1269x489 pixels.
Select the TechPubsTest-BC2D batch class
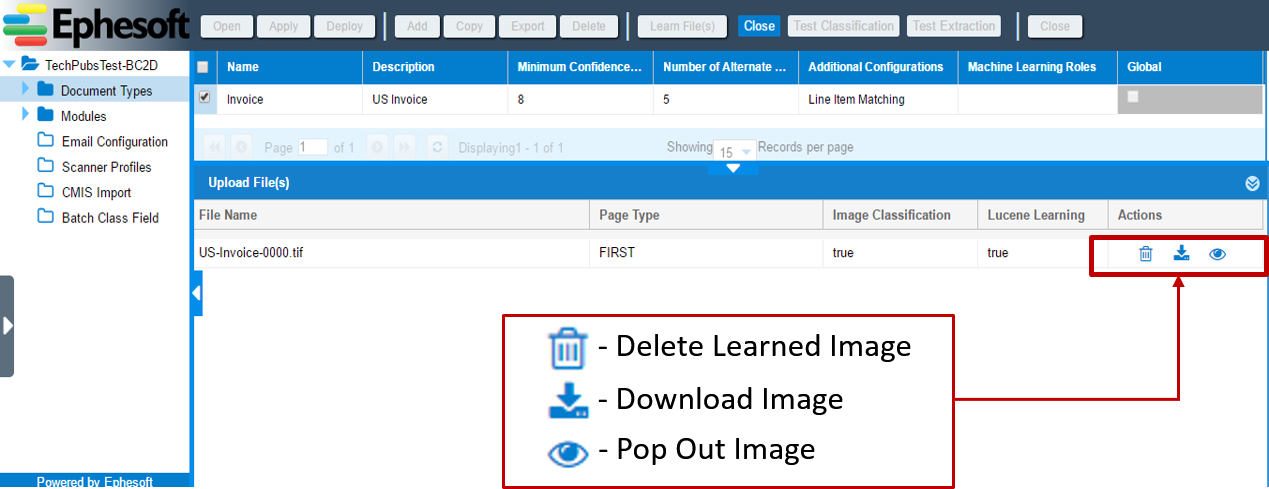tap(101, 65)
